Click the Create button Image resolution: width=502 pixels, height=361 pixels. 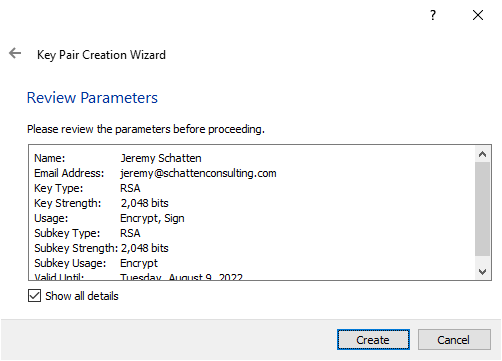pyautogui.click(x=373, y=340)
